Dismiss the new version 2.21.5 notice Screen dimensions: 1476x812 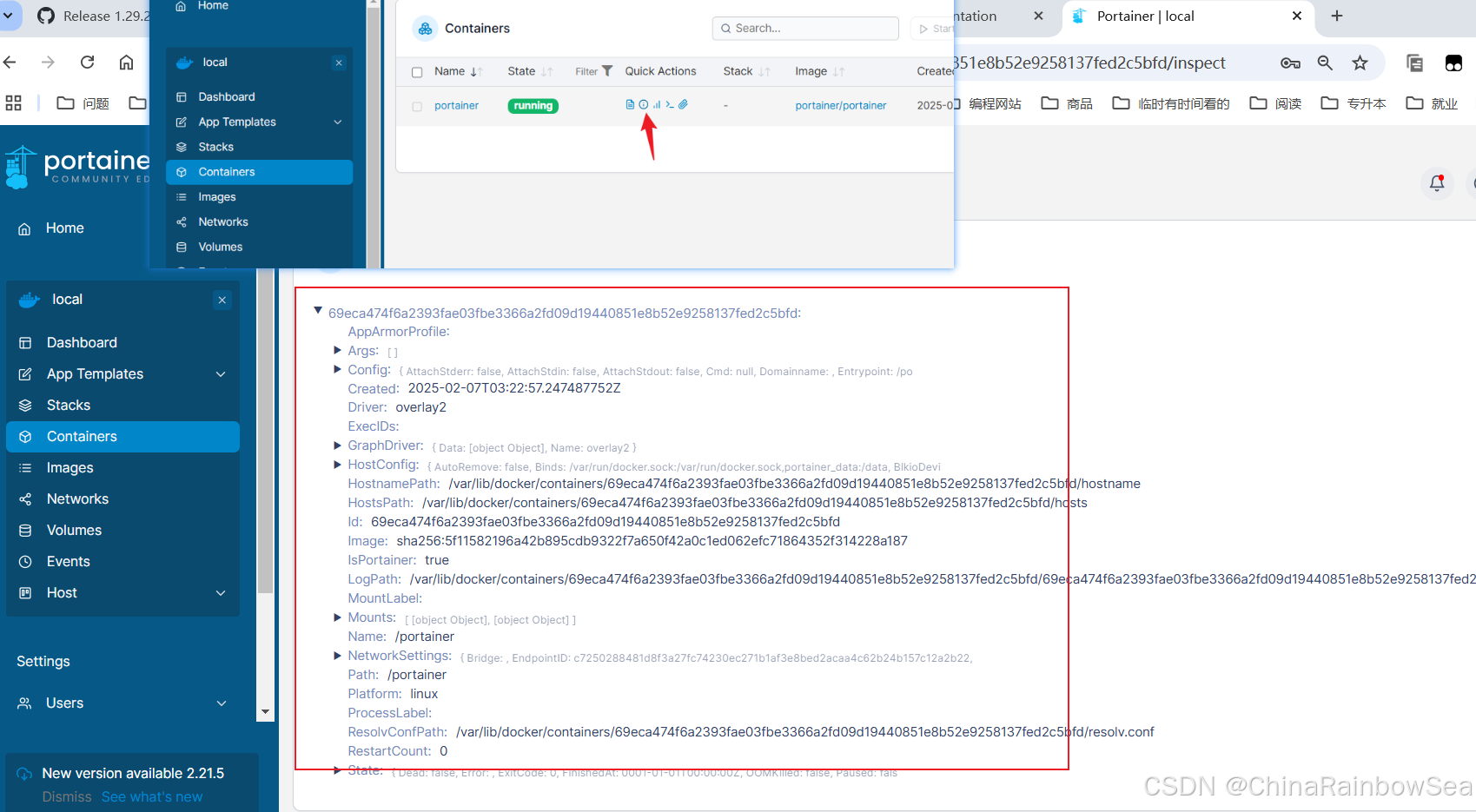(x=67, y=797)
